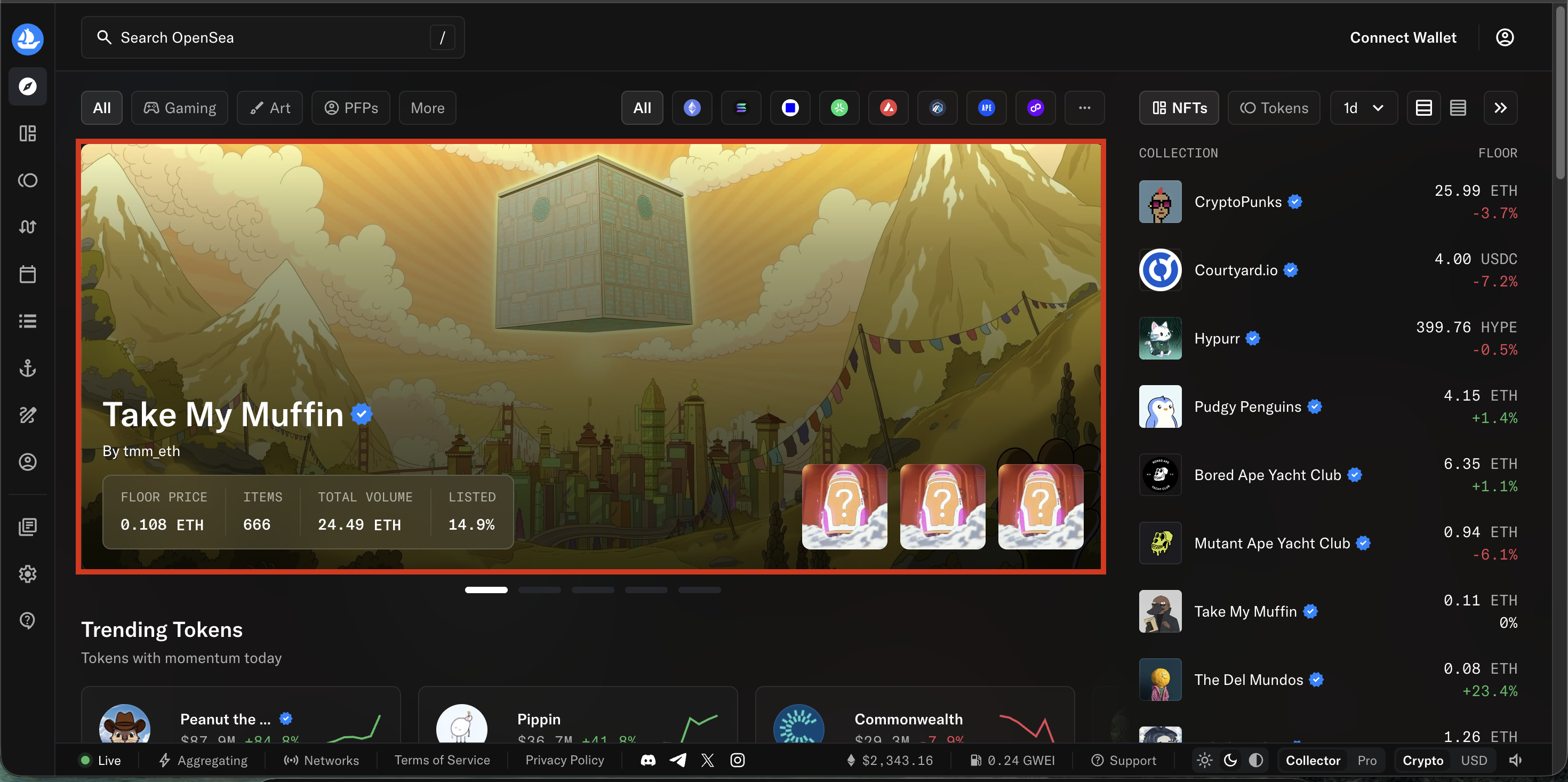Click Connect Wallet
The image size is (1568, 782).
(1403, 37)
